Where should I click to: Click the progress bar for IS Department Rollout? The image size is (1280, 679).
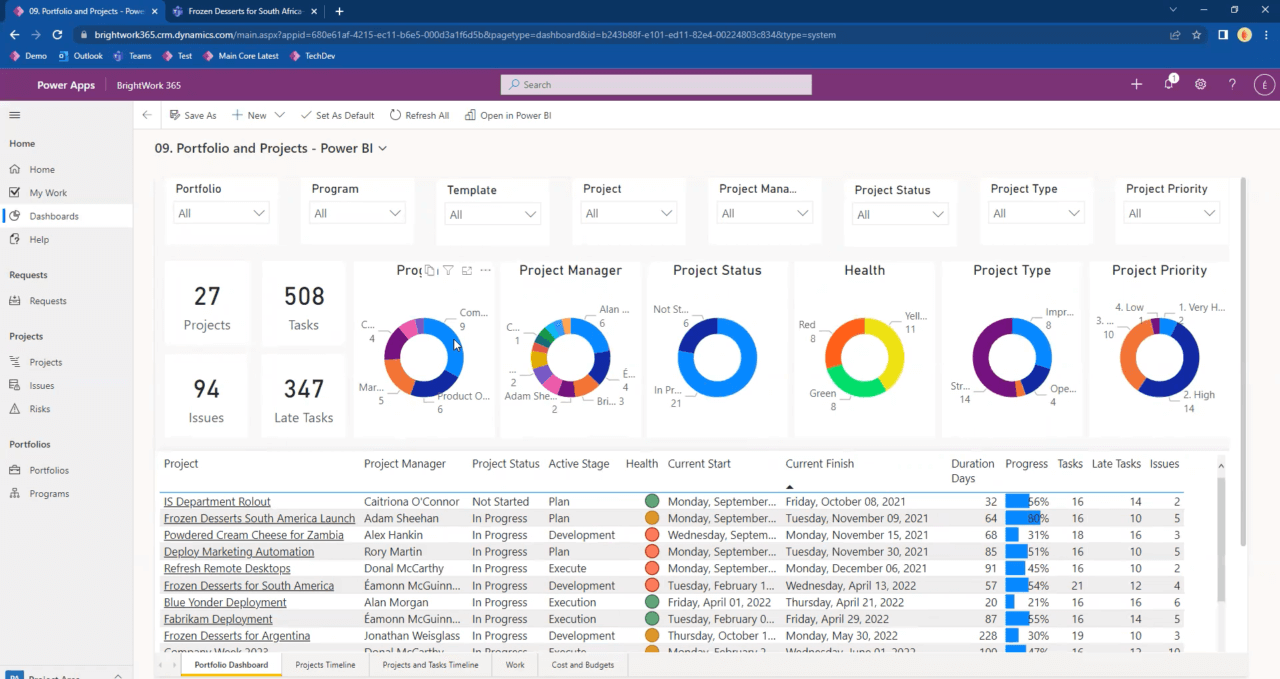pyautogui.click(x=1018, y=501)
